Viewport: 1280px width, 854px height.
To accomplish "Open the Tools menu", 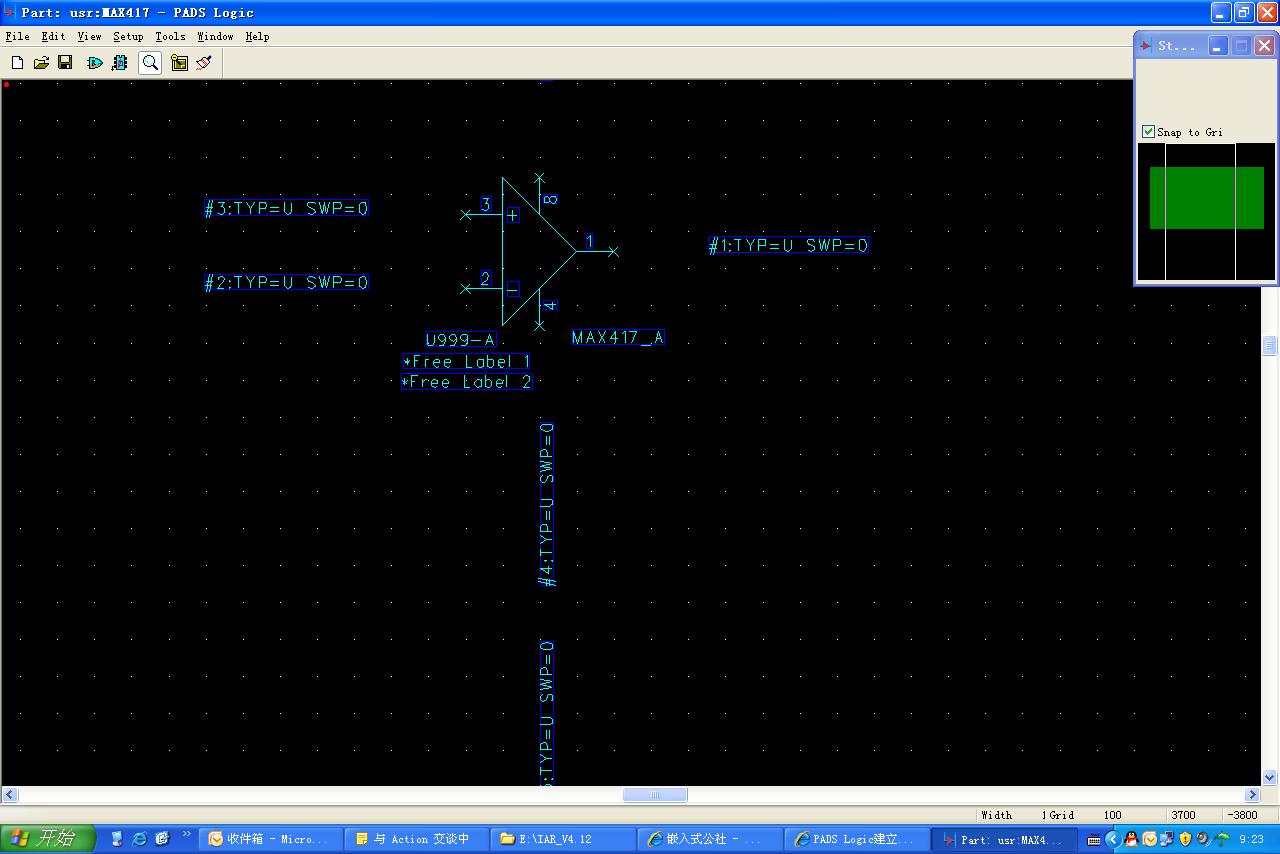I will (x=170, y=36).
